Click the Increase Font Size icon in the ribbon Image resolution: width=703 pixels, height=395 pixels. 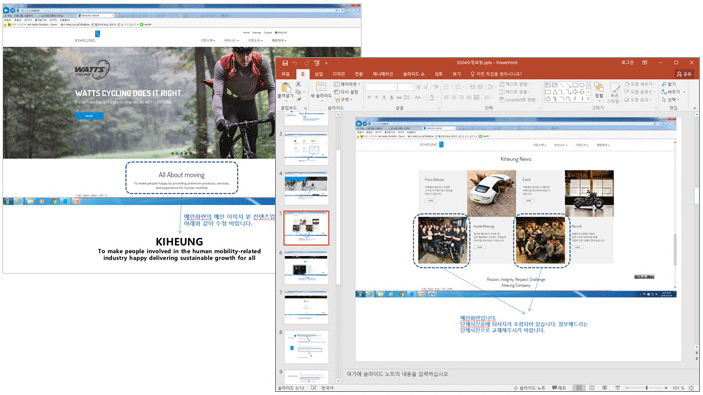click(x=418, y=87)
